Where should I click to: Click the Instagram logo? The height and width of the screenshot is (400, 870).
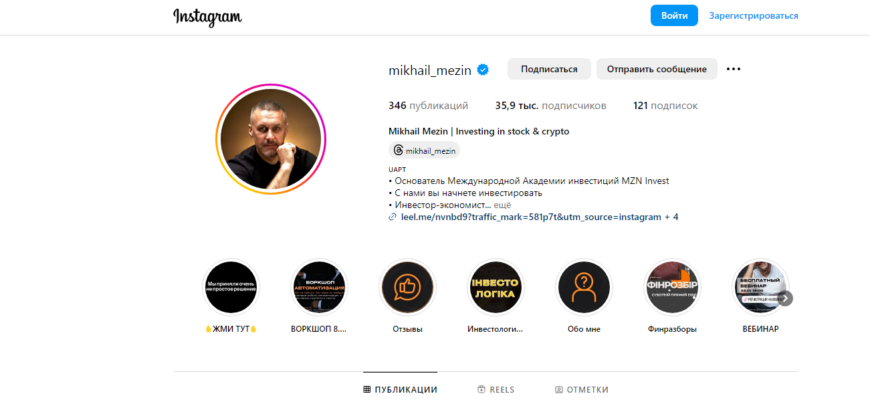208,16
